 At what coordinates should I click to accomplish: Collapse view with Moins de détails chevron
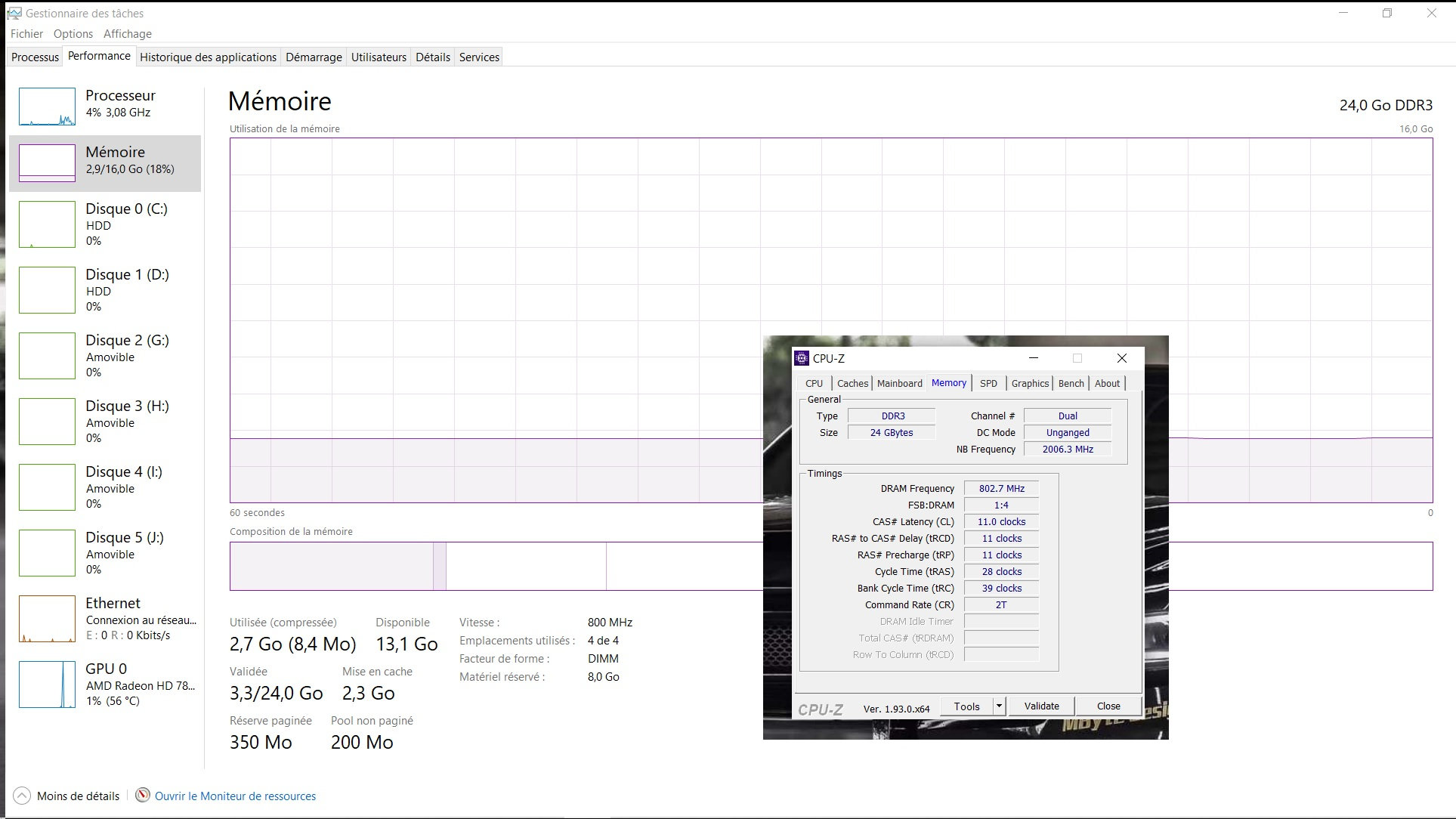tap(22, 796)
